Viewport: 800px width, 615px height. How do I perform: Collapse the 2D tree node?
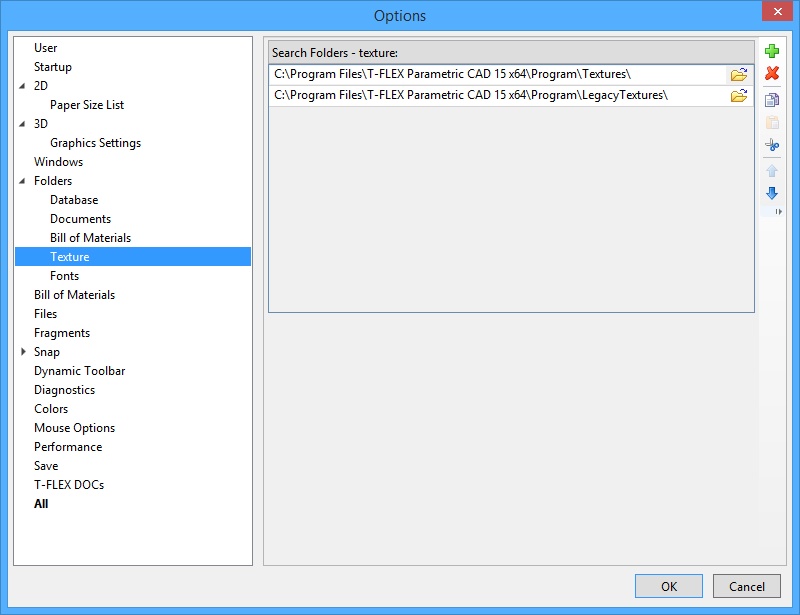point(23,86)
